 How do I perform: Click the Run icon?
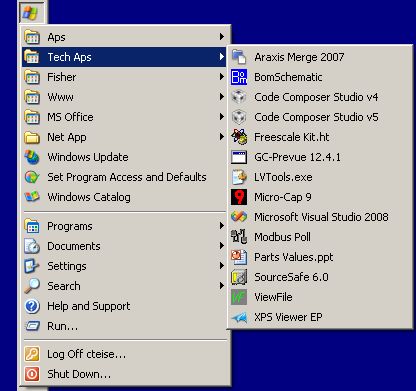(32, 326)
